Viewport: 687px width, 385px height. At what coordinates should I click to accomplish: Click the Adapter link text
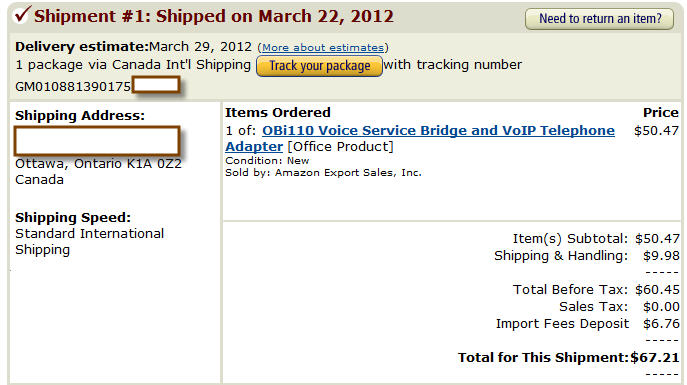pos(254,146)
